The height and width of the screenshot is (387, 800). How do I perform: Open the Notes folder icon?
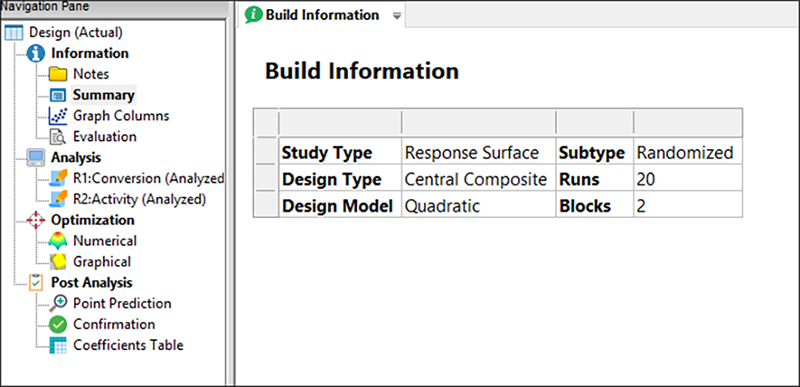(x=58, y=74)
